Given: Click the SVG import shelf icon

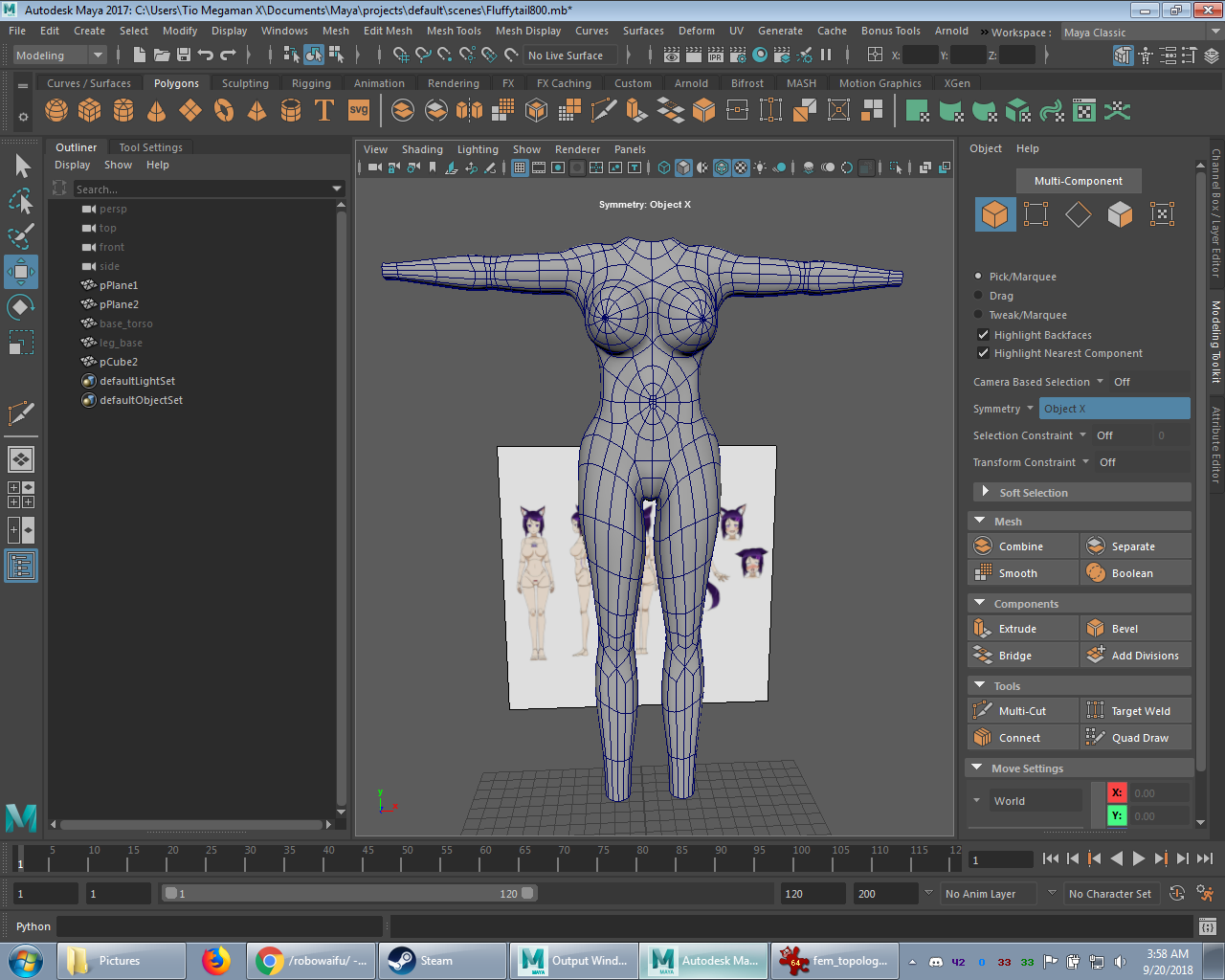Looking at the screenshot, I should click(359, 111).
